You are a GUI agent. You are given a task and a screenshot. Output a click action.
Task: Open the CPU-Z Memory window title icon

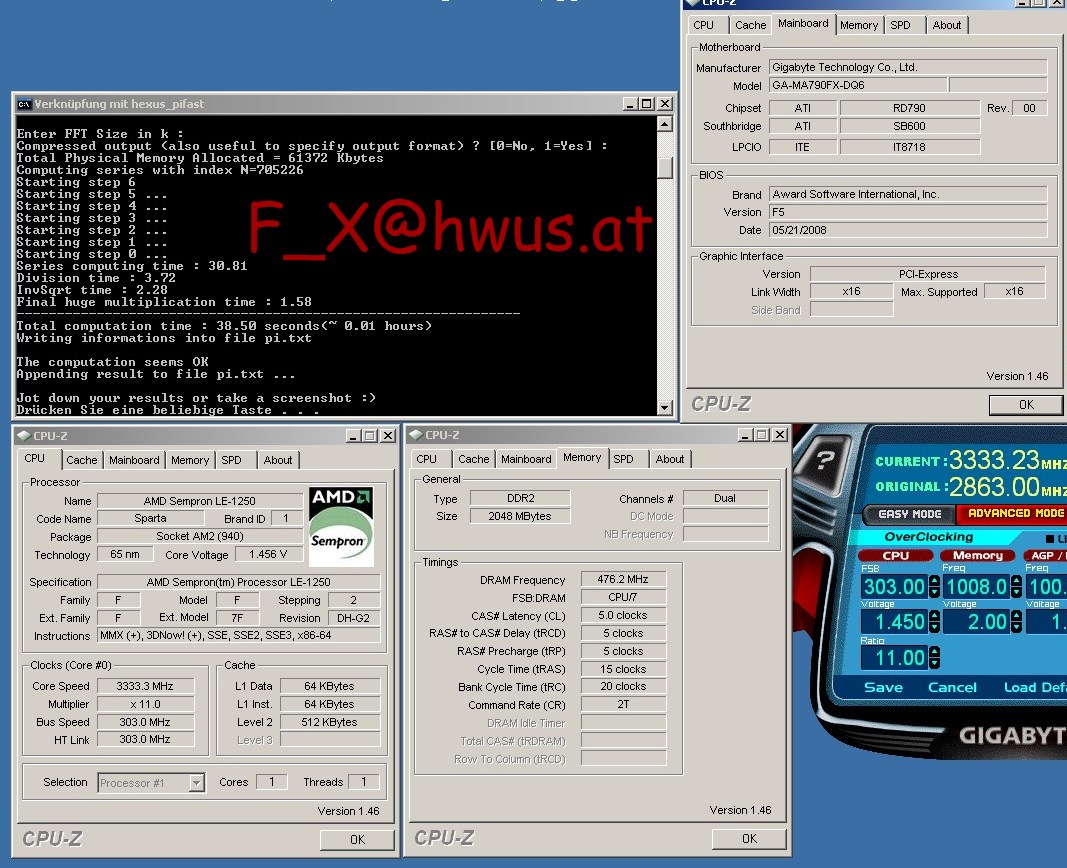point(416,435)
